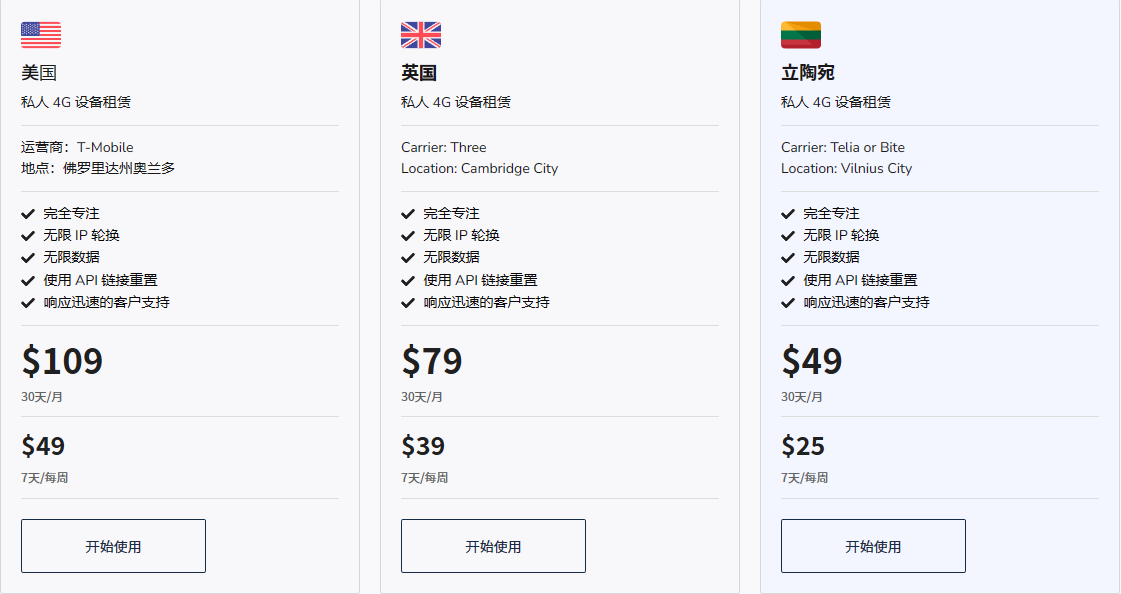
Task: Click checkmark beside 无限 IP 轮换 in 立陶宛 card
Action: (788, 236)
